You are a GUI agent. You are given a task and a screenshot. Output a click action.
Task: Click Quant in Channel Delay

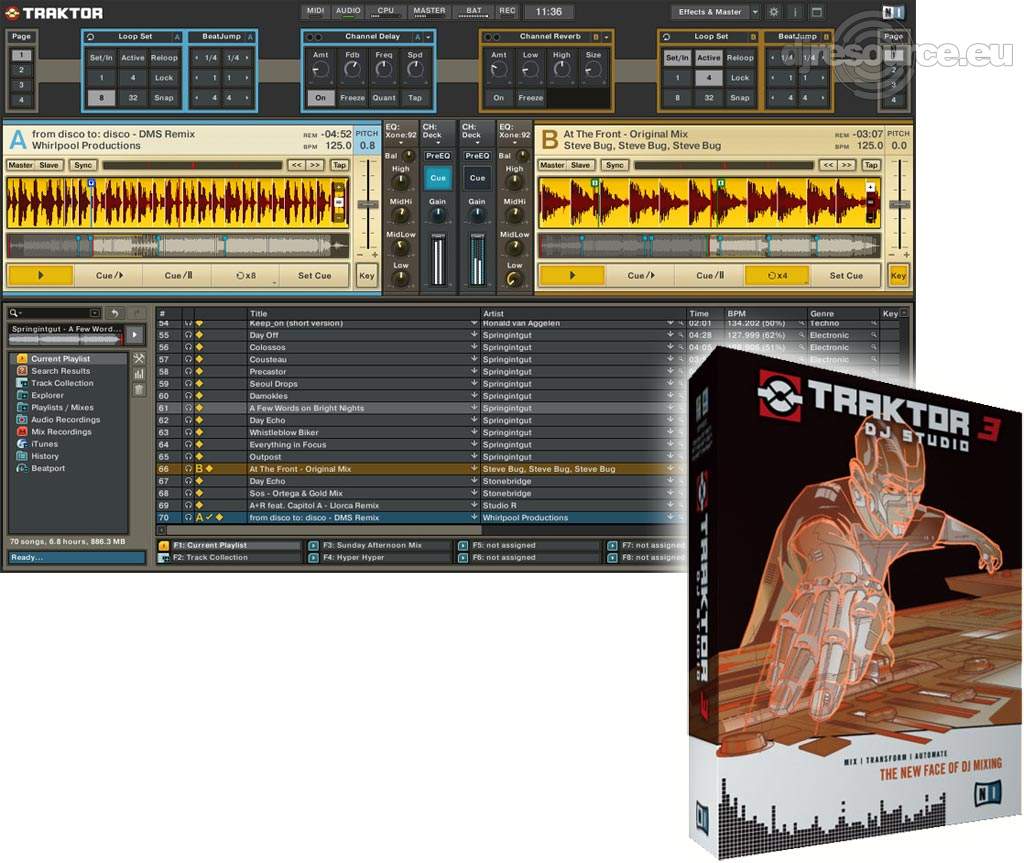click(384, 97)
